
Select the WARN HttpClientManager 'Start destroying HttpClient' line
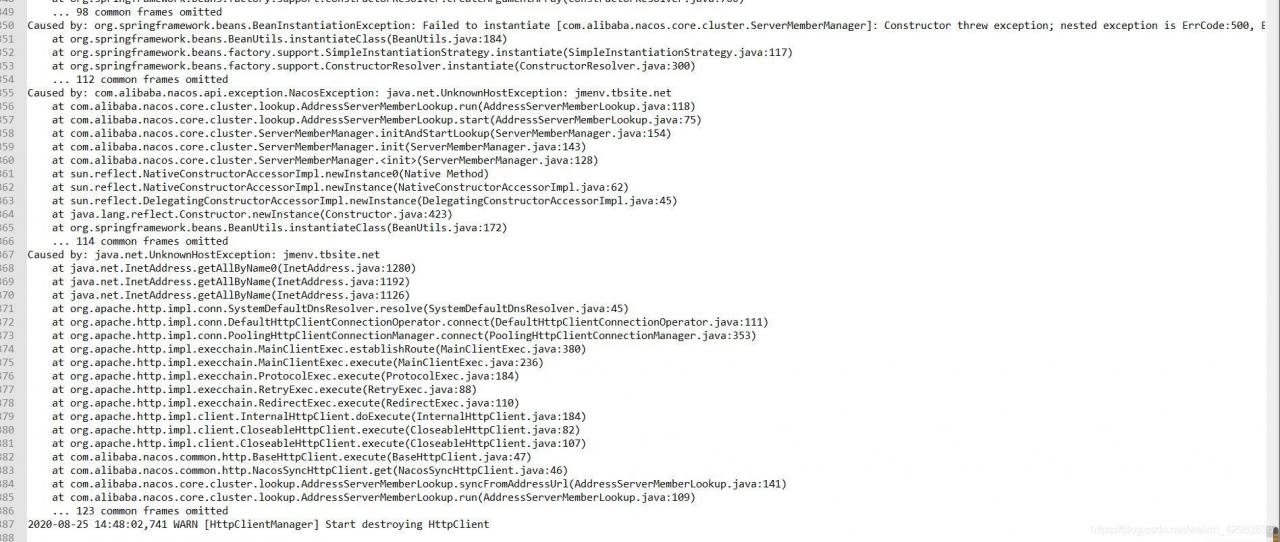(259, 524)
